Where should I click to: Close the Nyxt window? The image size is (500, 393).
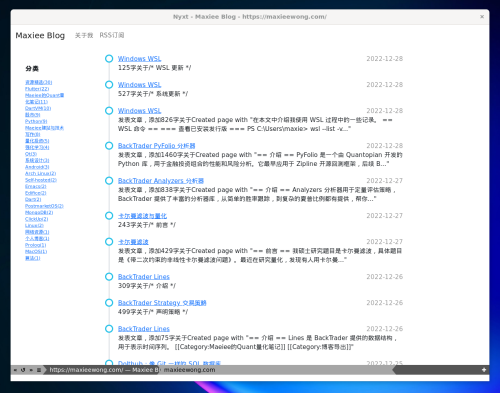pyautogui.click(x=482, y=16)
